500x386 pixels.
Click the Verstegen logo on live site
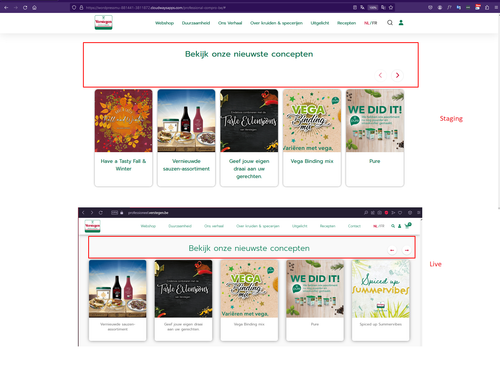[92, 226]
